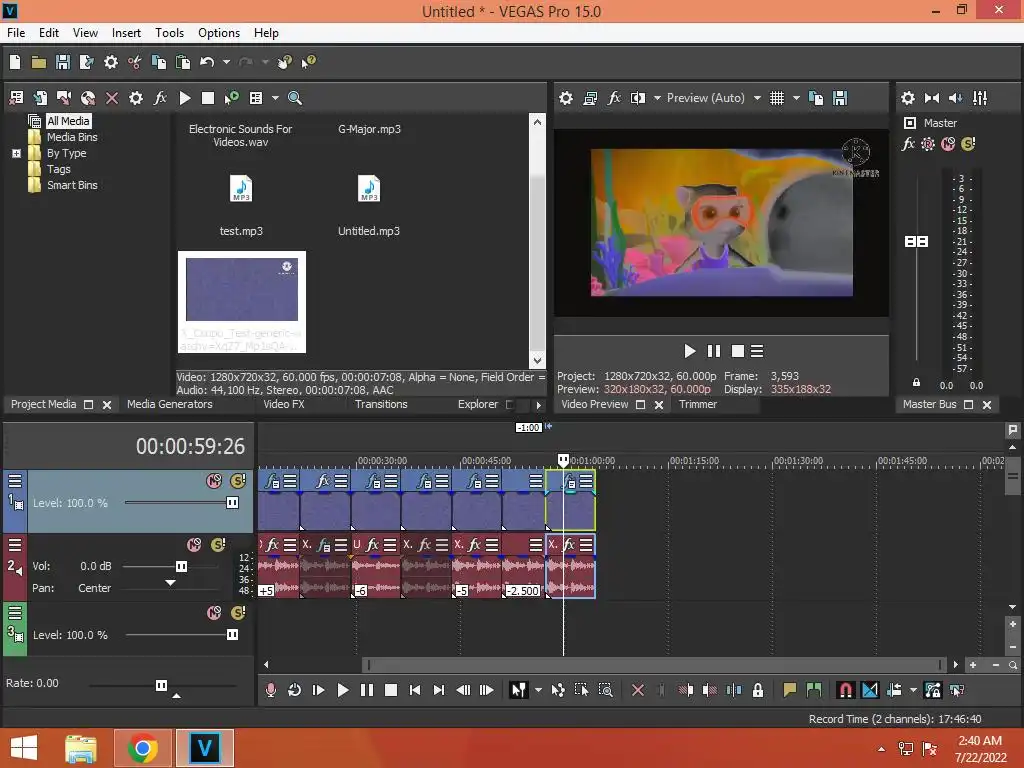Open track 1 hamburger menu

pos(15,481)
